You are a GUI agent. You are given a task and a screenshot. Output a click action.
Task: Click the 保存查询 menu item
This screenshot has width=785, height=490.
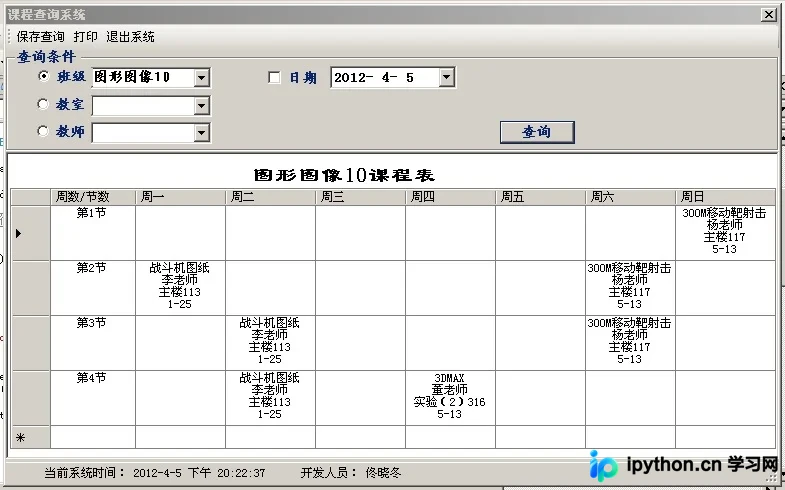pyautogui.click(x=41, y=37)
